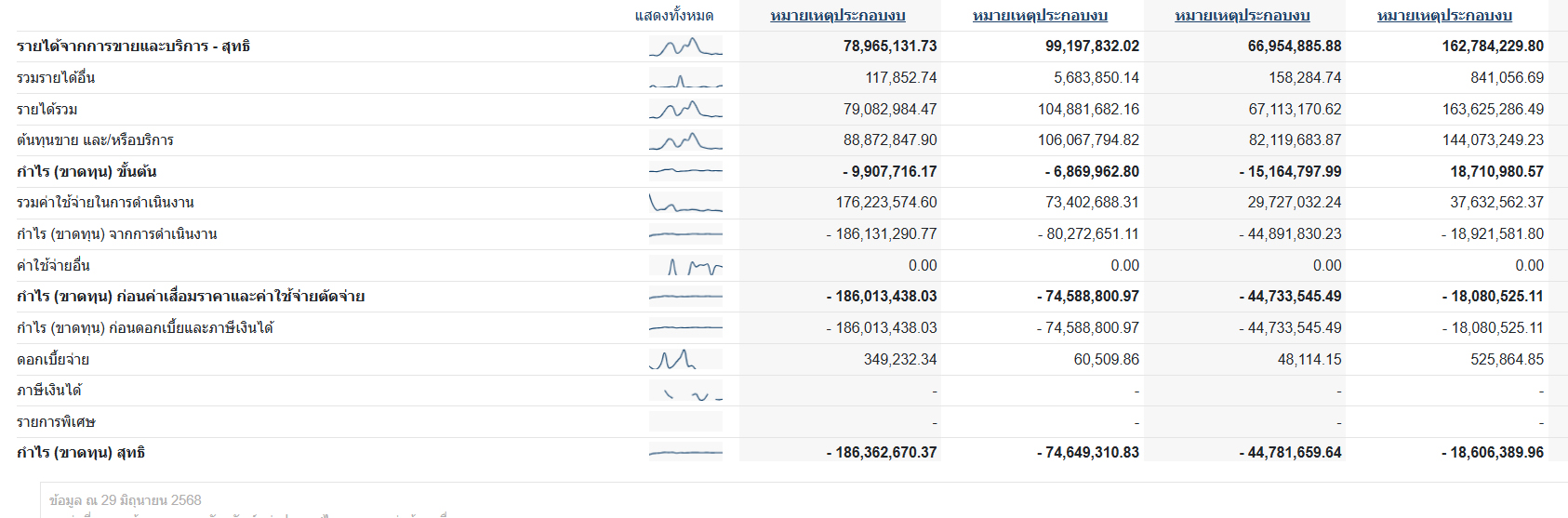Click the net loss figure -186,362,670.37

point(882,453)
